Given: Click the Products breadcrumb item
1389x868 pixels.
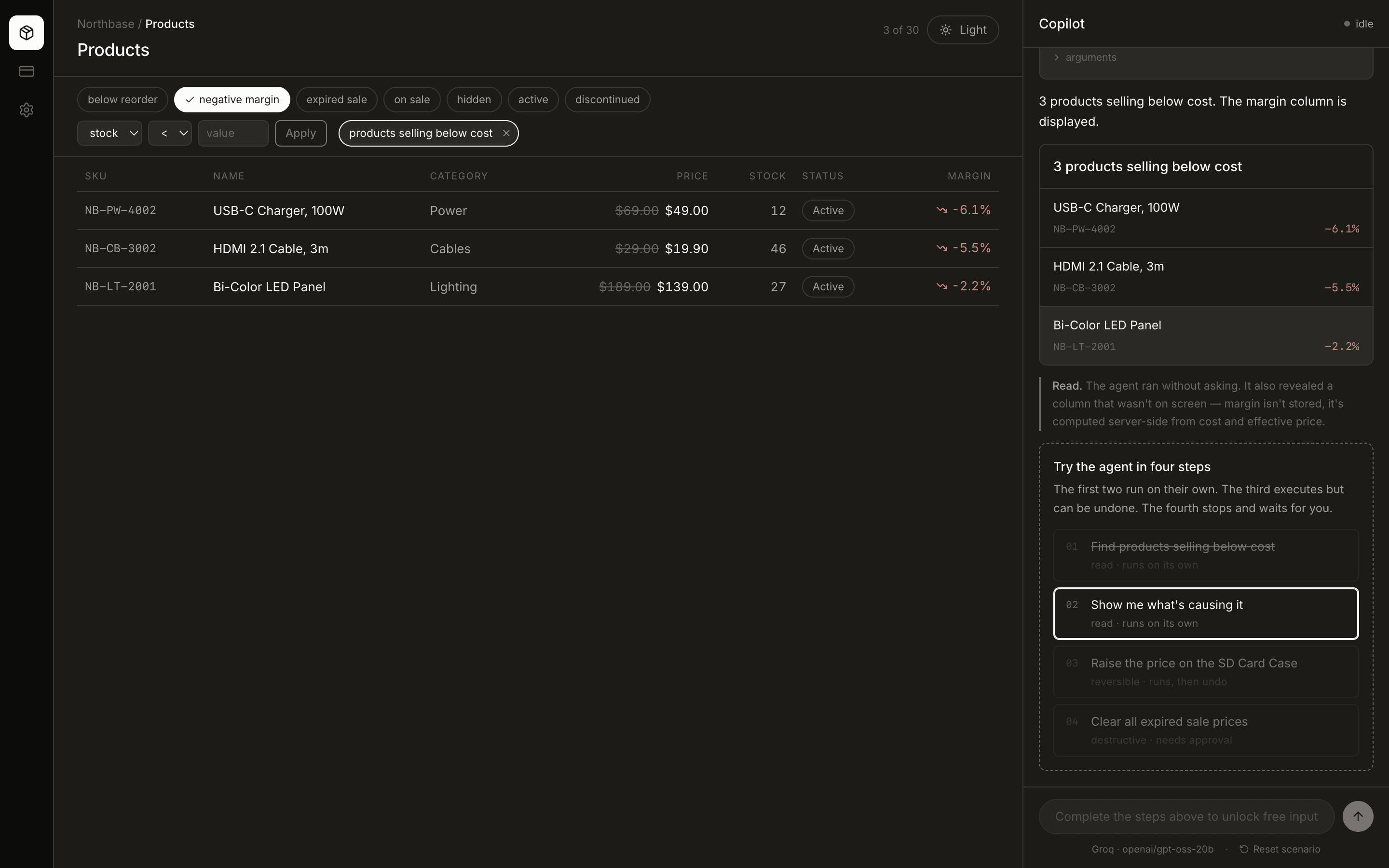Looking at the screenshot, I should (x=170, y=24).
